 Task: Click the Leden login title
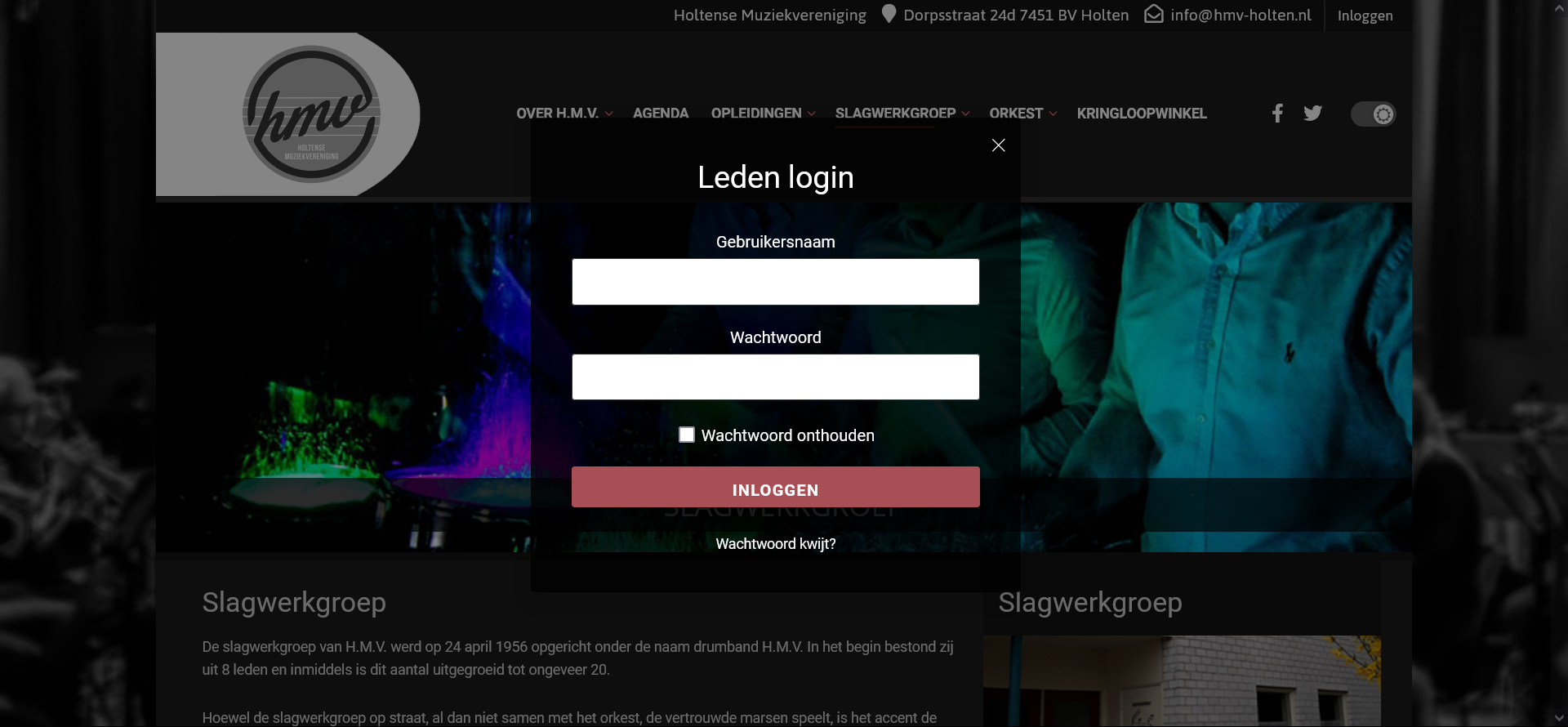tap(776, 178)
